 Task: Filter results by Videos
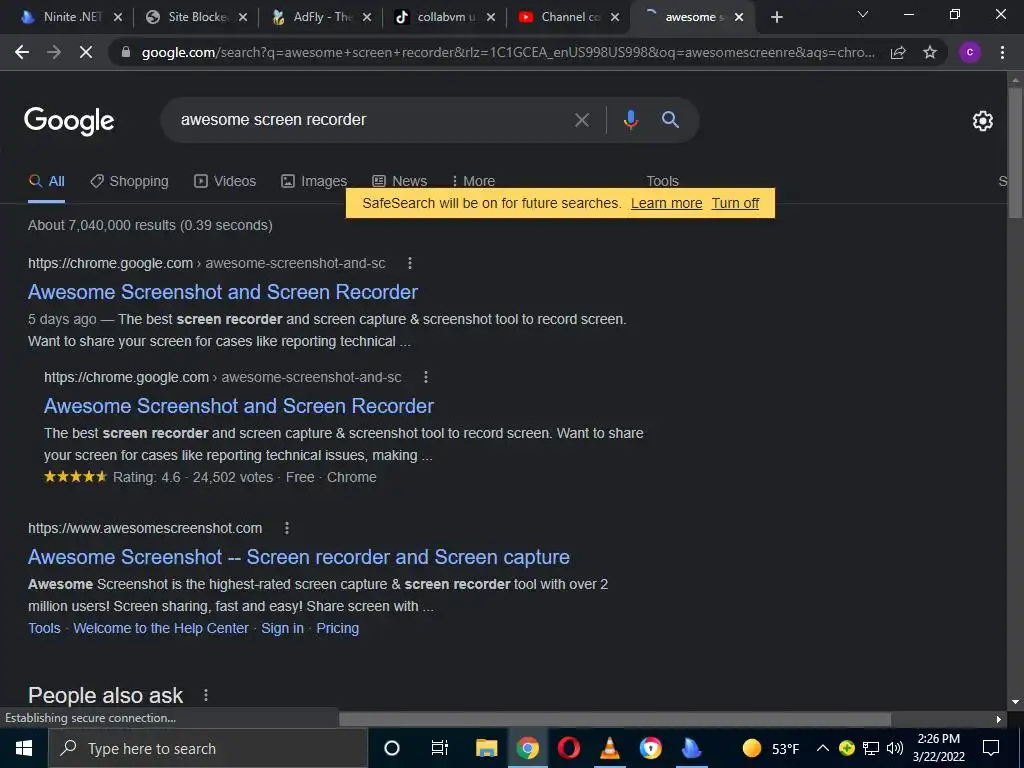[x=225, y=182]
